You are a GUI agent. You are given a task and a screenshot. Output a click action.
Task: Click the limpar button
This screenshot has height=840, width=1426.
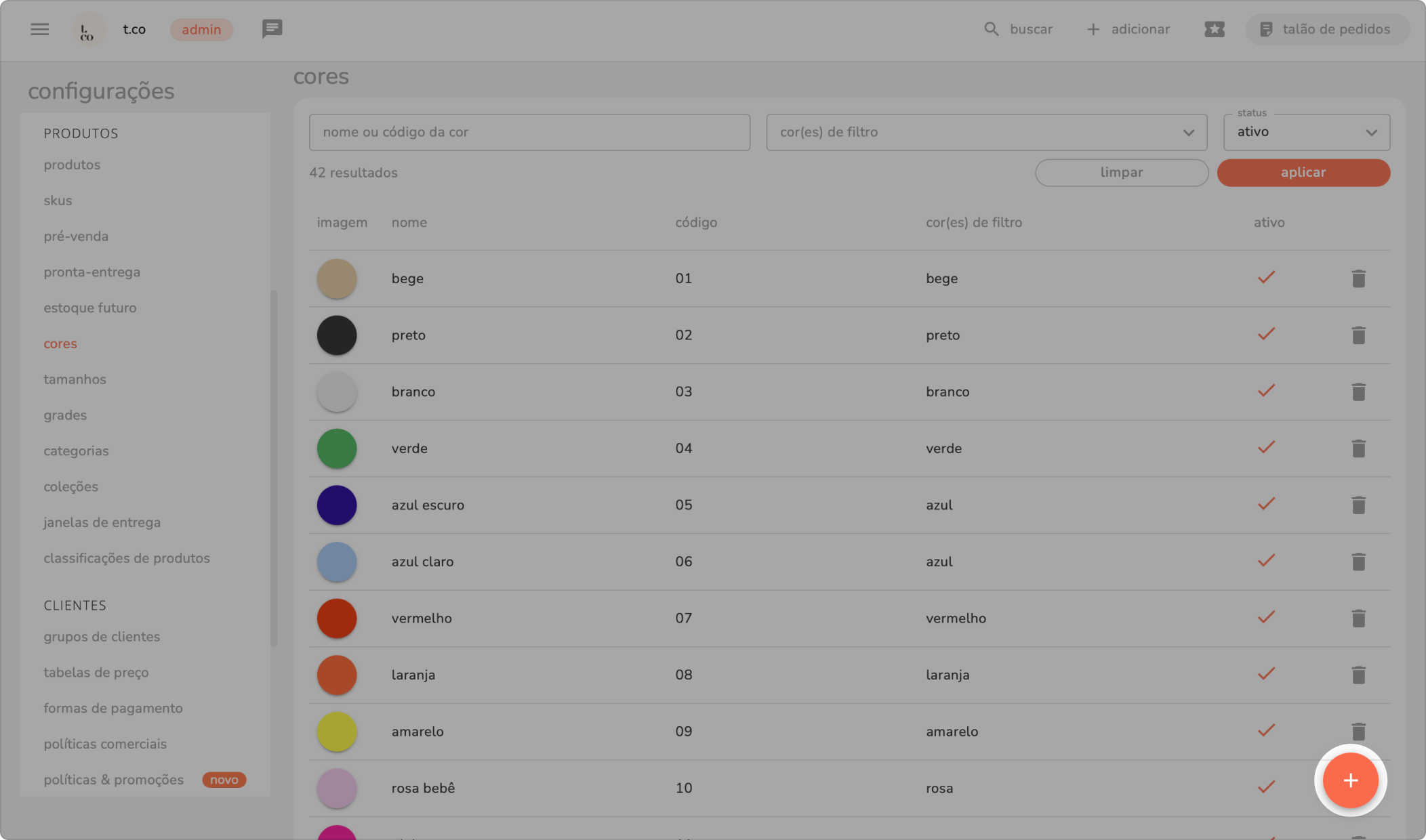coord(1121,173)
